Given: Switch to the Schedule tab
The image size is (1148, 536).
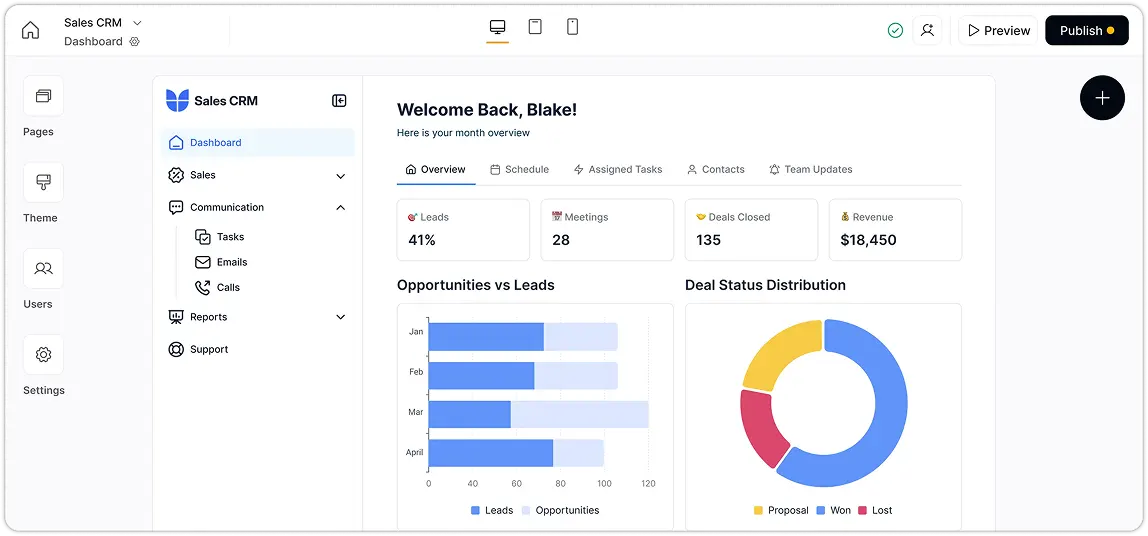Looking at the screenshot, I should click(x=519, y=170).
